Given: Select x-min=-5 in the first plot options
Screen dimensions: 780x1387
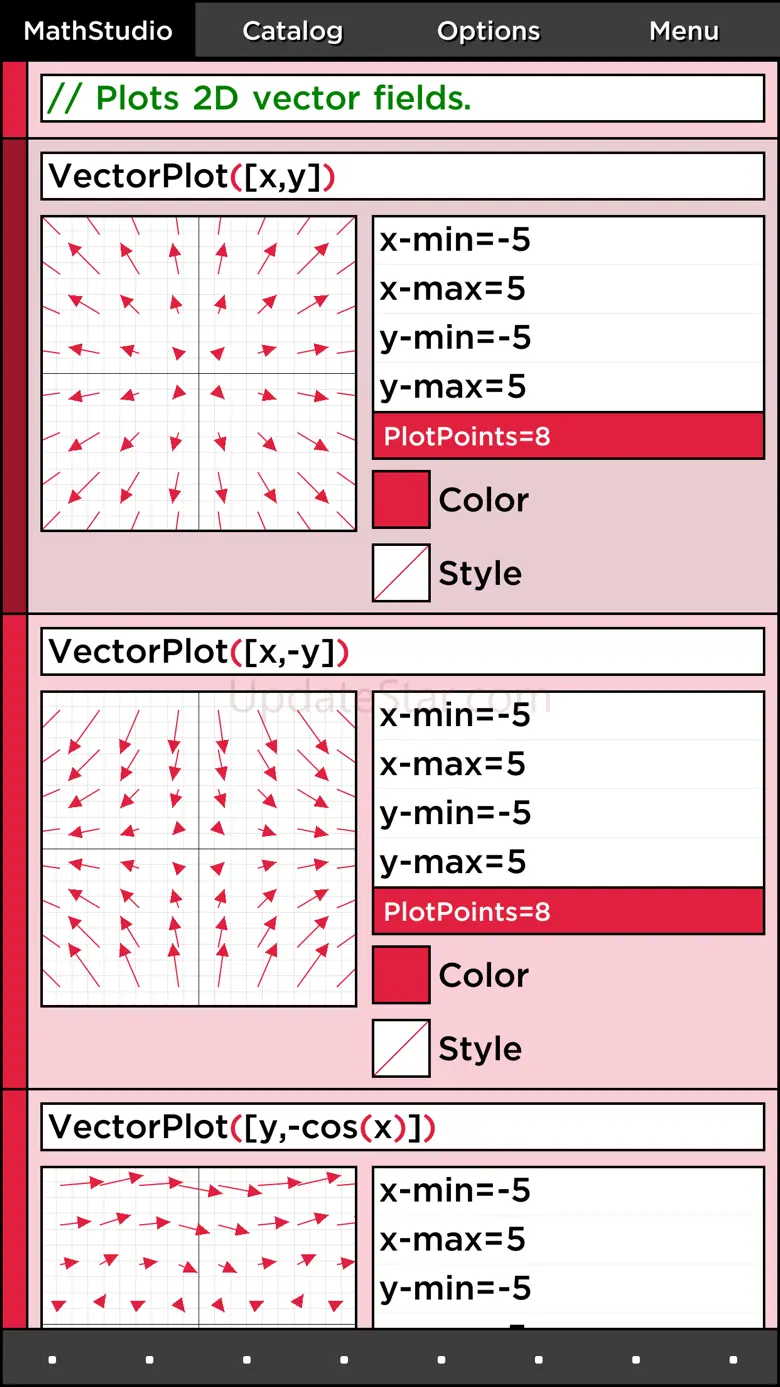Looking at the screenshot, I should pos(568,240).
